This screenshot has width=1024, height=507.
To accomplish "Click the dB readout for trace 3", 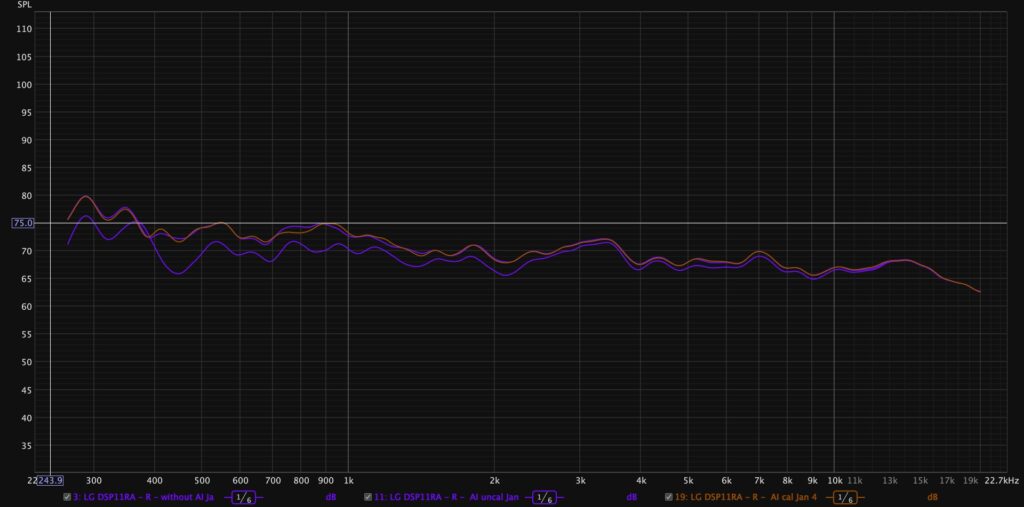I will (330, 497).
